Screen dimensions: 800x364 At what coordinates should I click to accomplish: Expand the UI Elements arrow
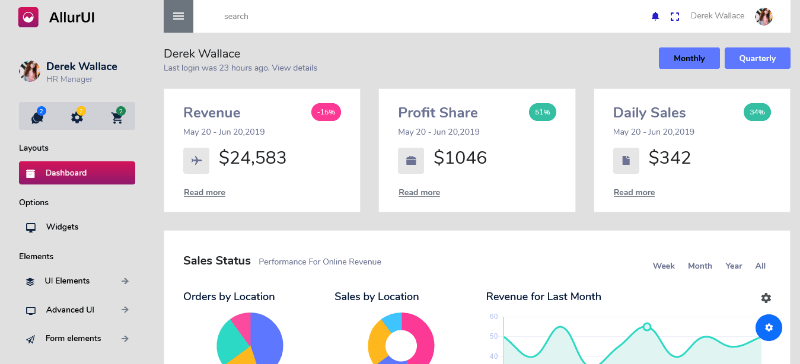(125, 281)
